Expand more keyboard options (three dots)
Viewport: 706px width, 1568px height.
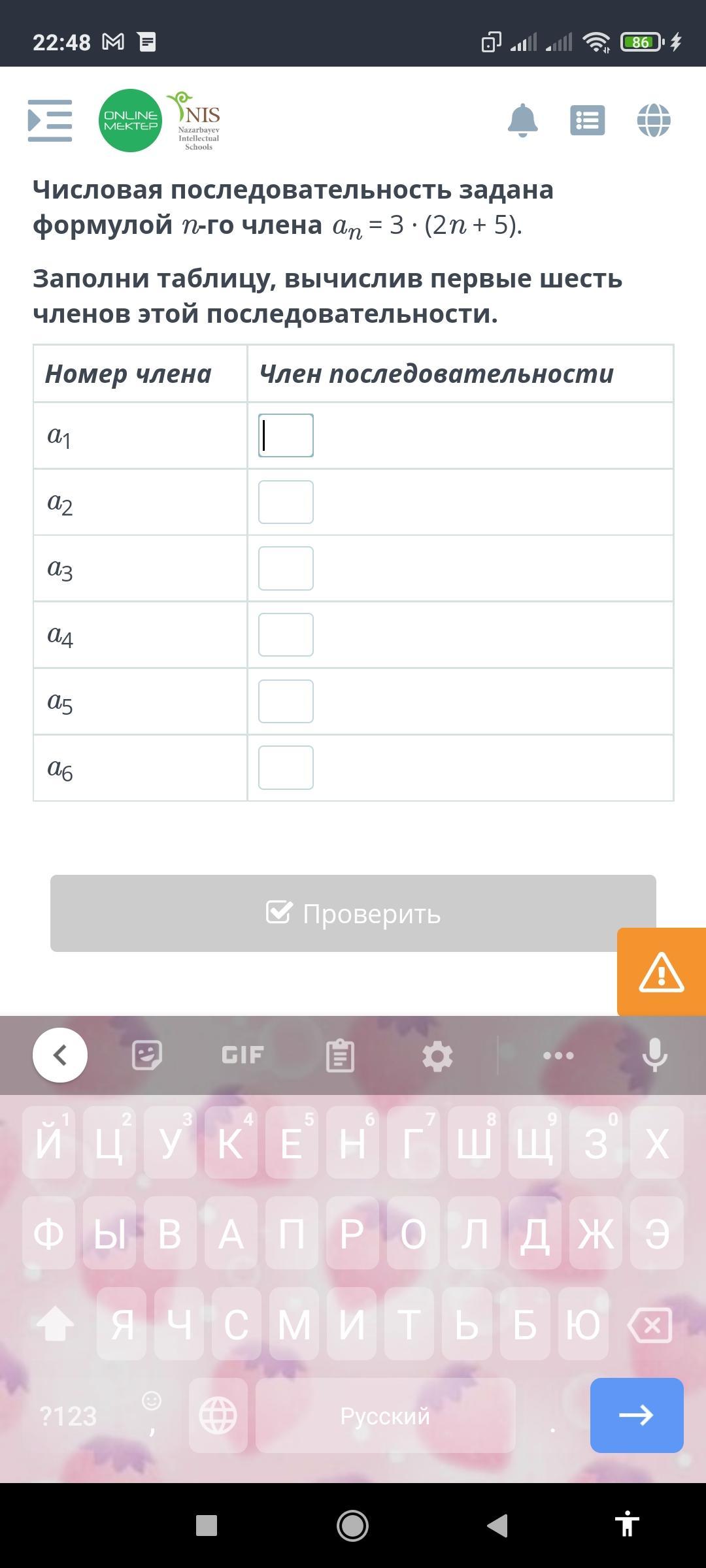tap(558, 1055)
